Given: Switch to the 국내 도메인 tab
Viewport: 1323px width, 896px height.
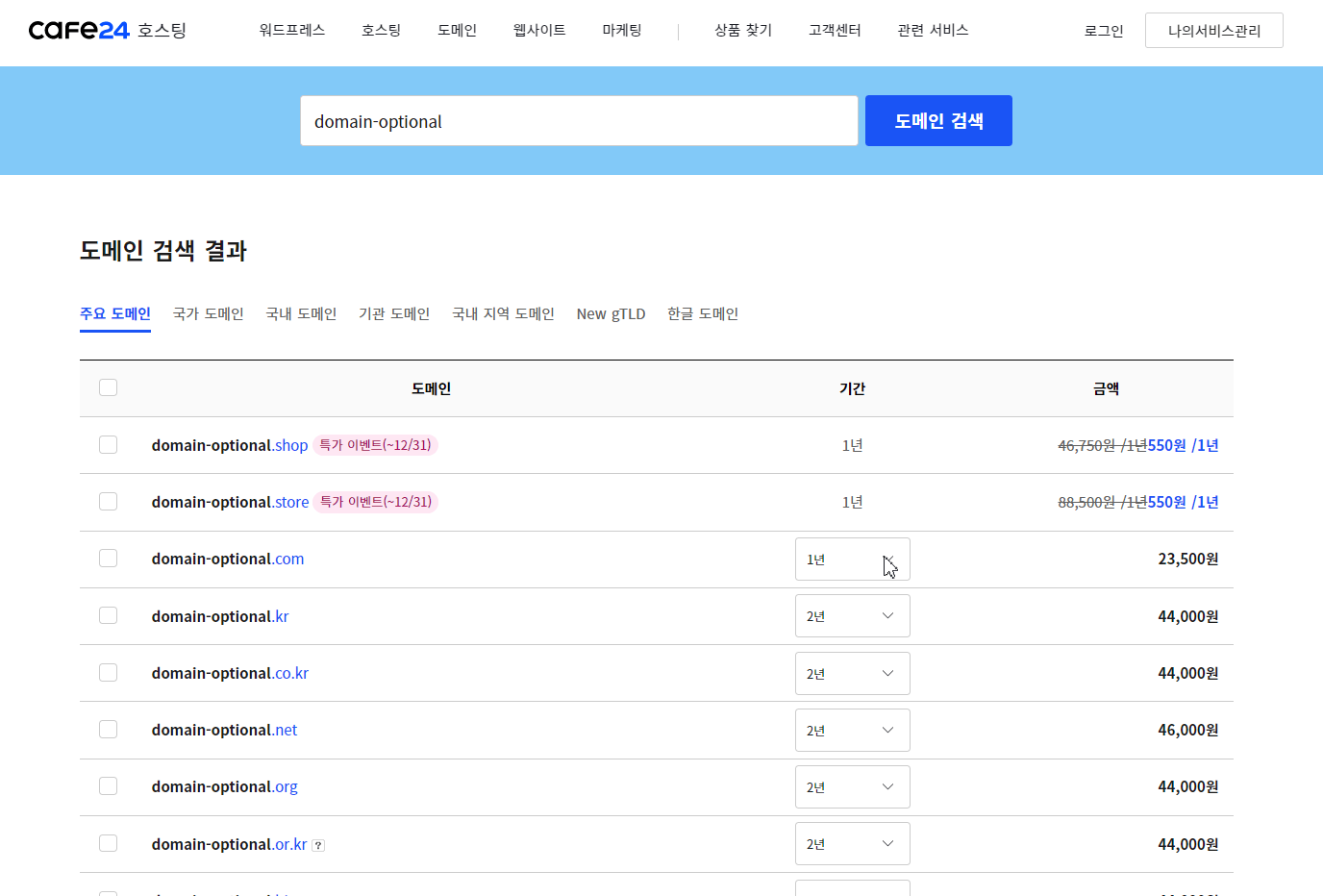Looking at the screenshot, I should tap(301, 314).
